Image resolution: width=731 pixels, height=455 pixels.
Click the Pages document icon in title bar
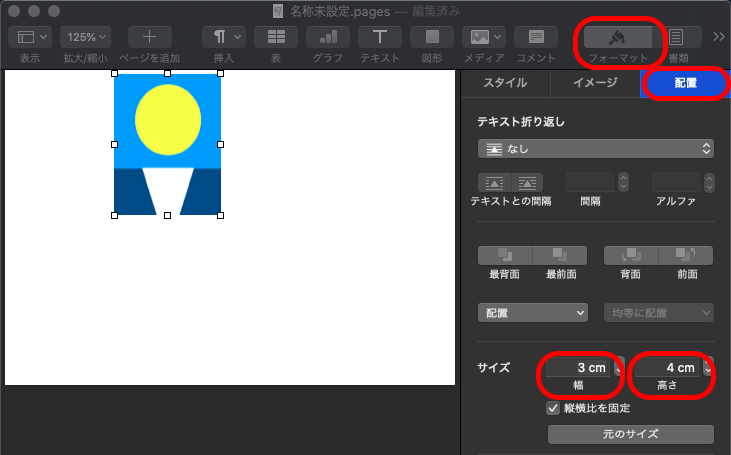(x=278, y=11)
